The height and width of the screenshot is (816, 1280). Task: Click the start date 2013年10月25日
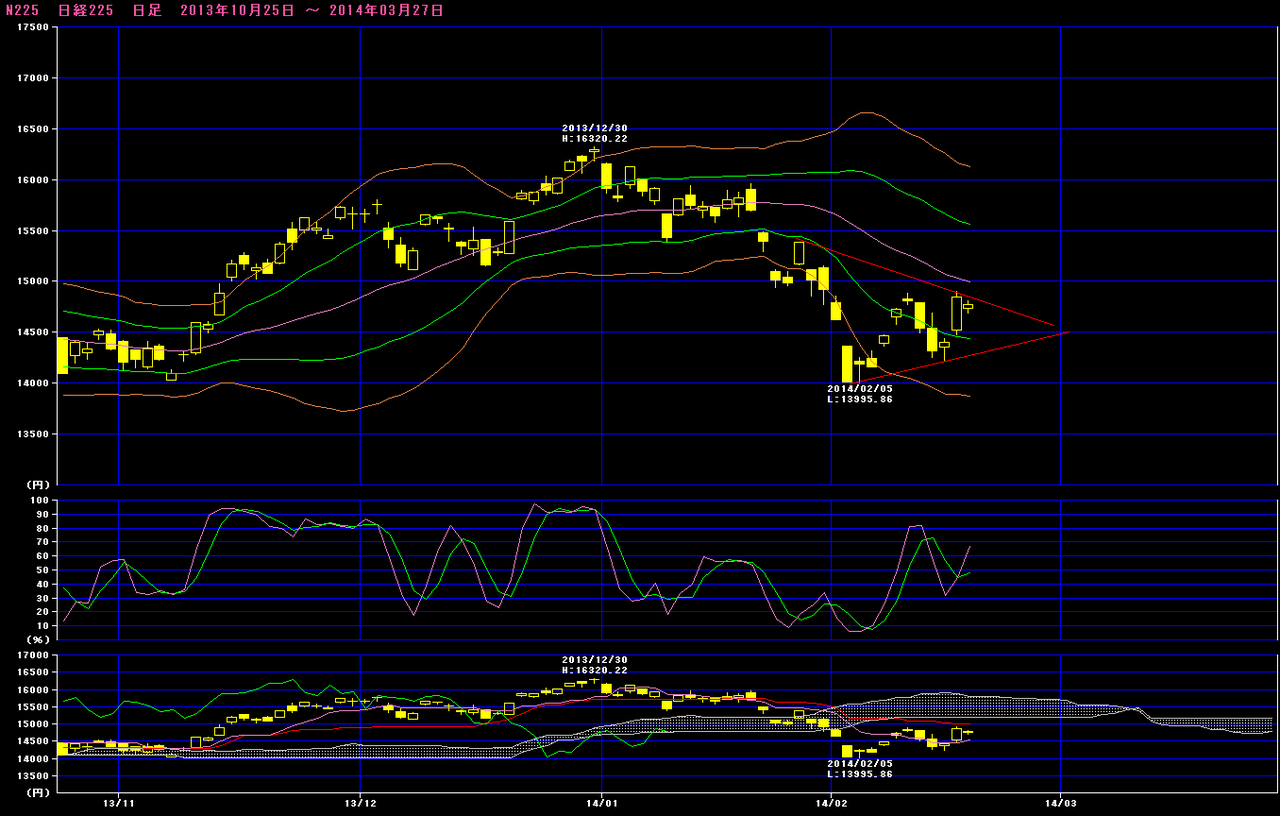pyautogui.click(x=237, y=10)
